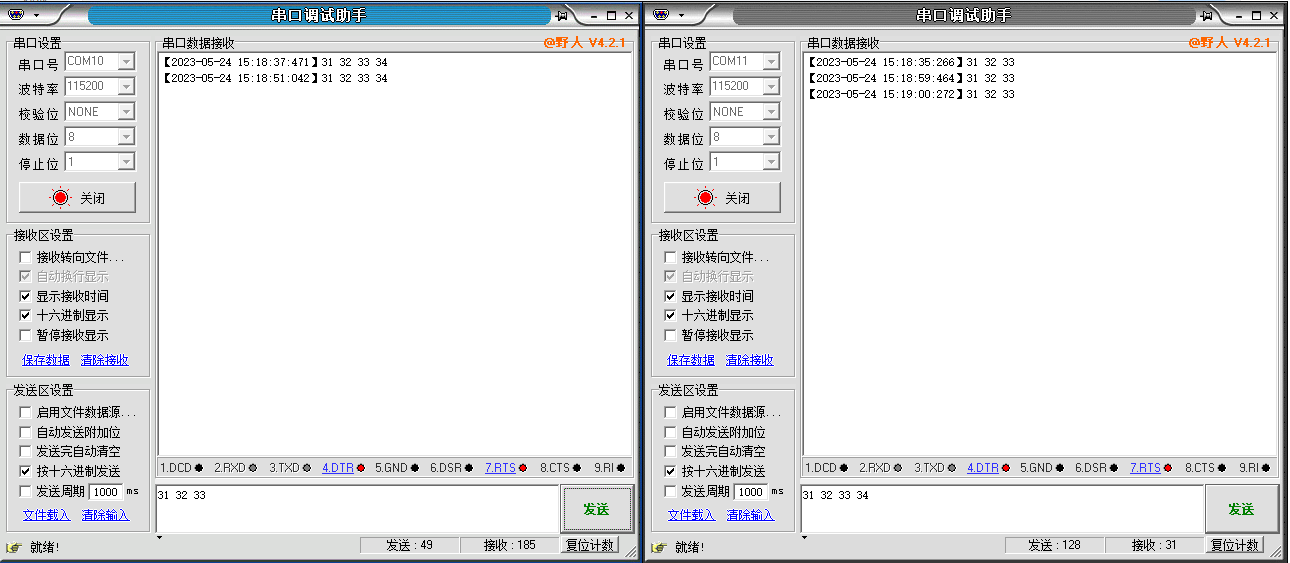The height and width of the screenshot is (563, 1290).
Task: Enable 暂停接收显示 in left window
Action: coord(26,336)
